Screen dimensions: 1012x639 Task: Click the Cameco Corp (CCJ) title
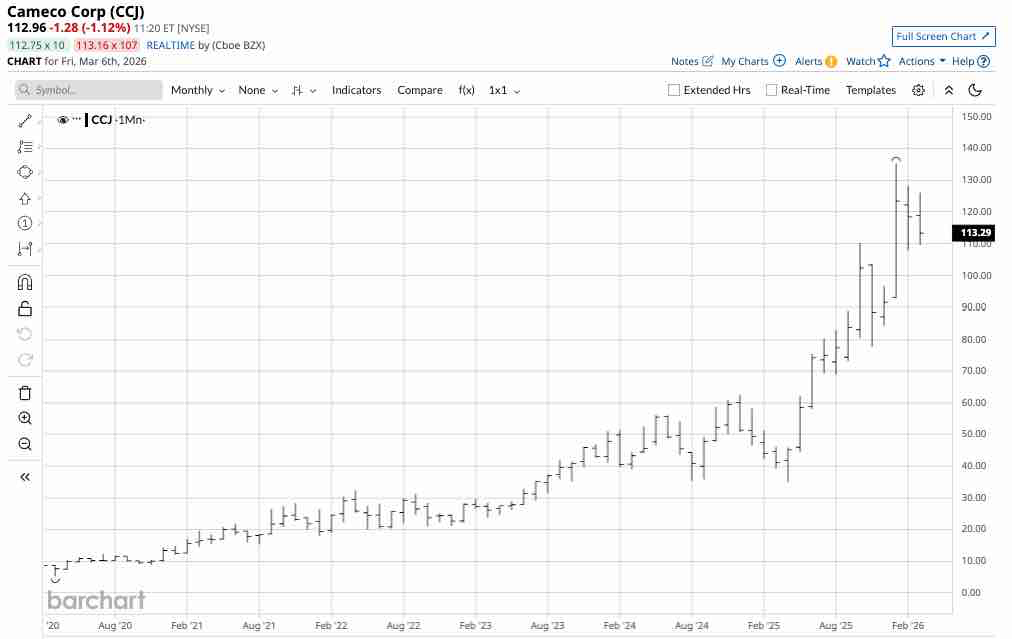pos(76,12)
